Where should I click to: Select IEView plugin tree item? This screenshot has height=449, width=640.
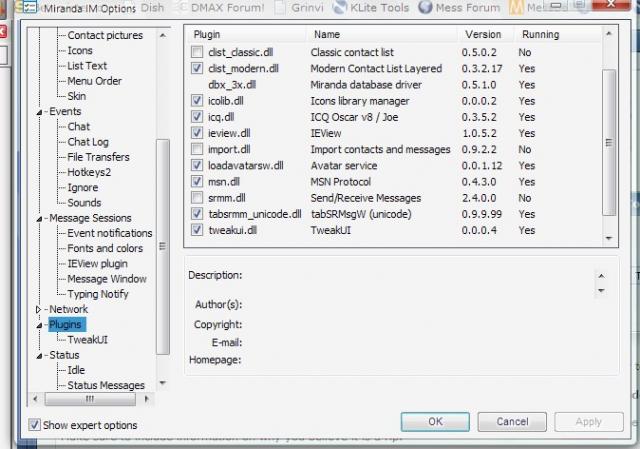[98, 264]
